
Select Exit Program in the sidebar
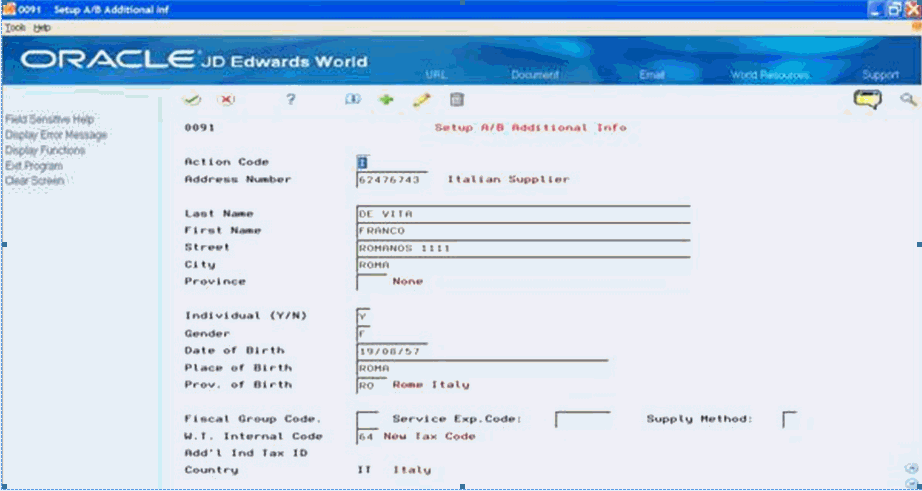point(34,165)
